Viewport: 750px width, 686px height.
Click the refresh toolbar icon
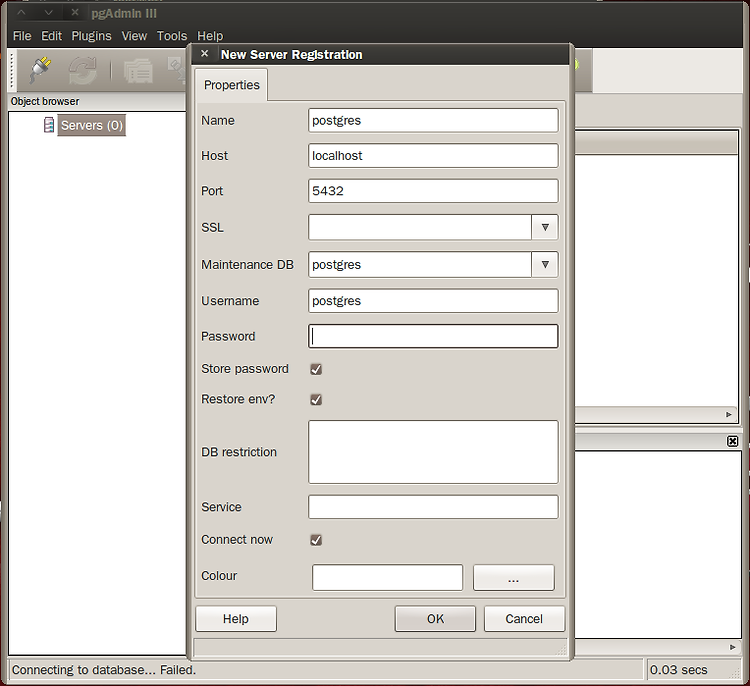coord(83,71)
